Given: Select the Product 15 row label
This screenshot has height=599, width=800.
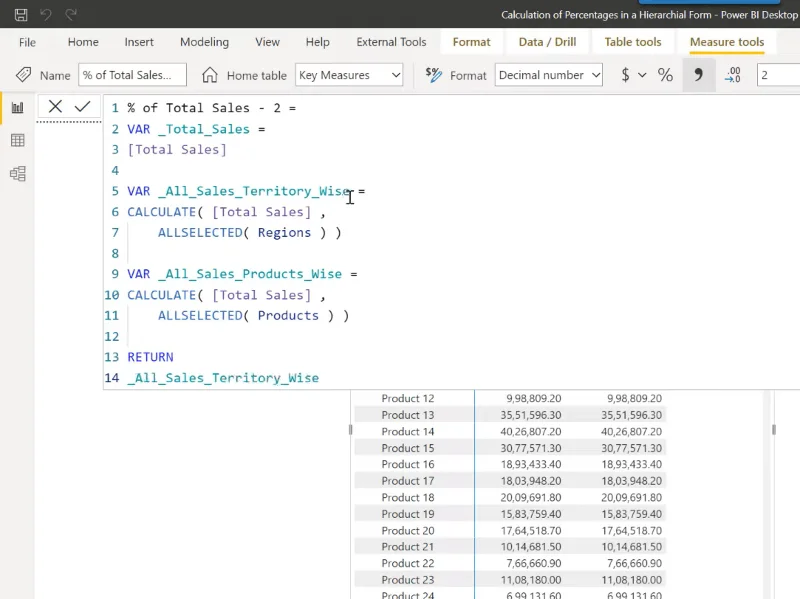Looking at the screenshot, I should [x=408, y=448].
